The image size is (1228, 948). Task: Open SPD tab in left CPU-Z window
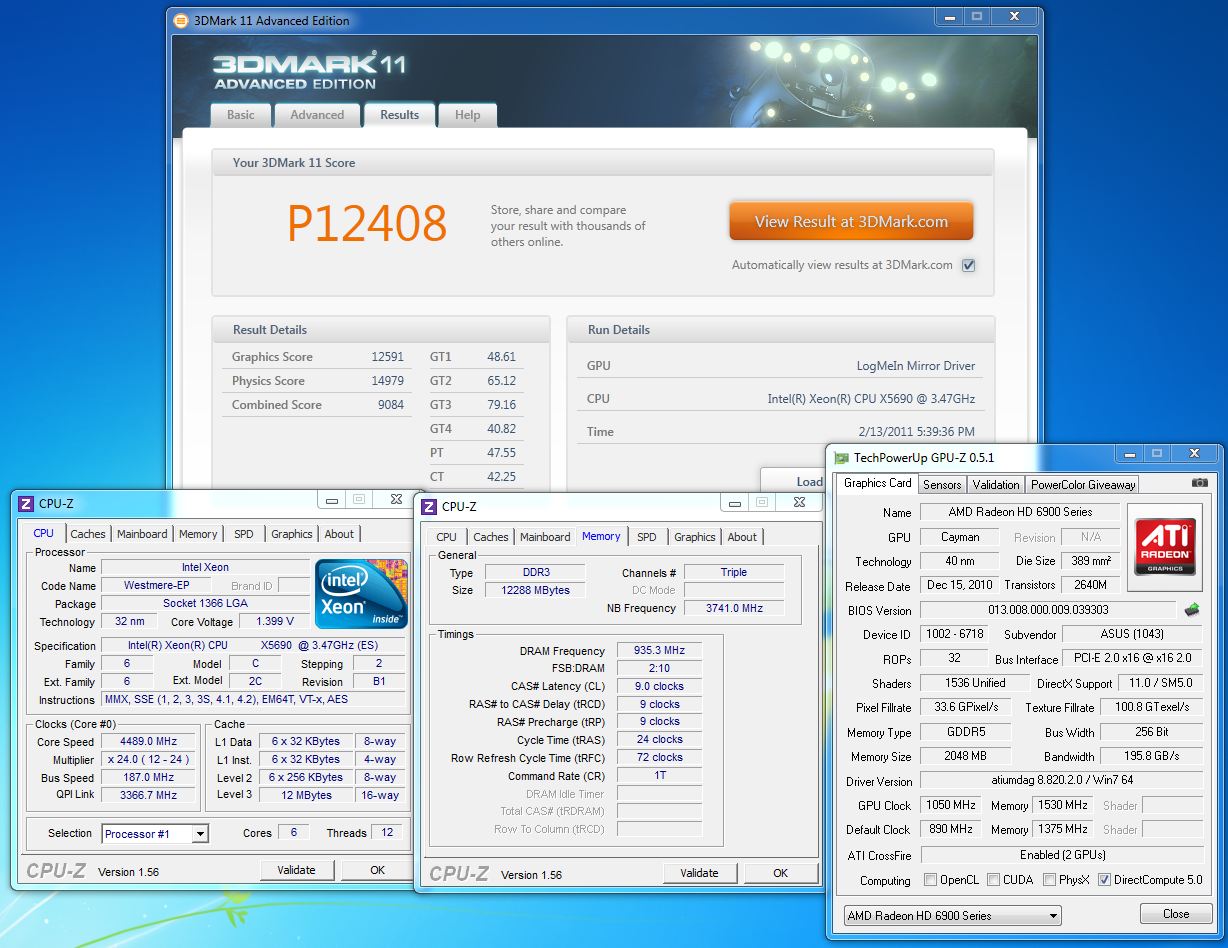click(244, 534)
